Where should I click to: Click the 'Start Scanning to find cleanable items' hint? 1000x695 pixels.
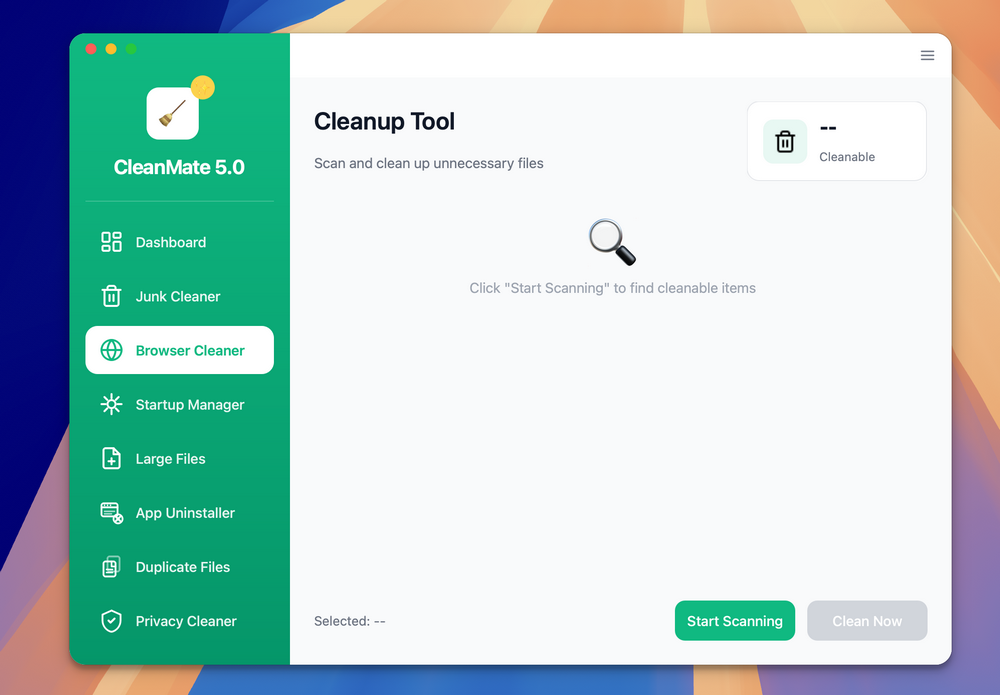pos(612,288)
